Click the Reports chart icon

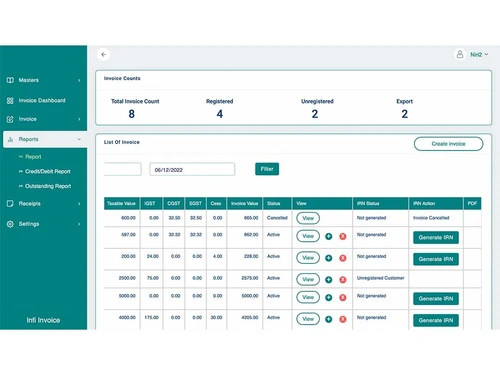10,139
